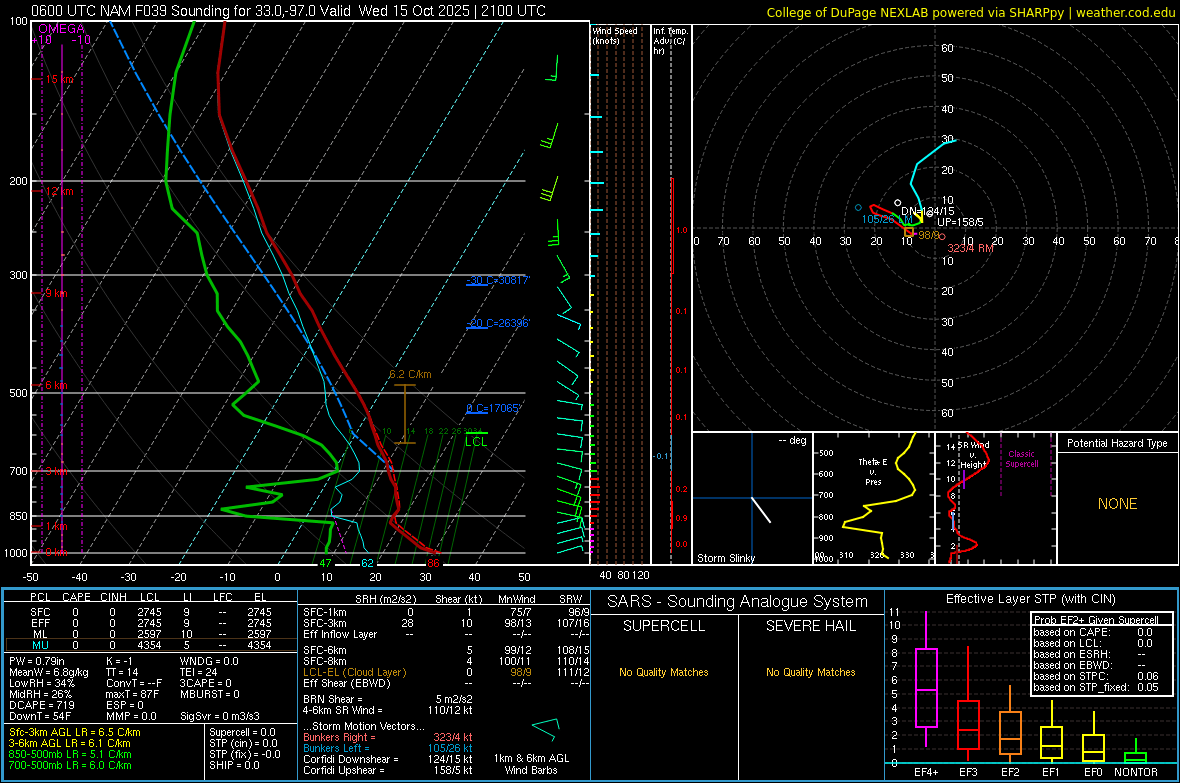Click the Inf. Temp. Adv. panel header

tap(670, 41)
